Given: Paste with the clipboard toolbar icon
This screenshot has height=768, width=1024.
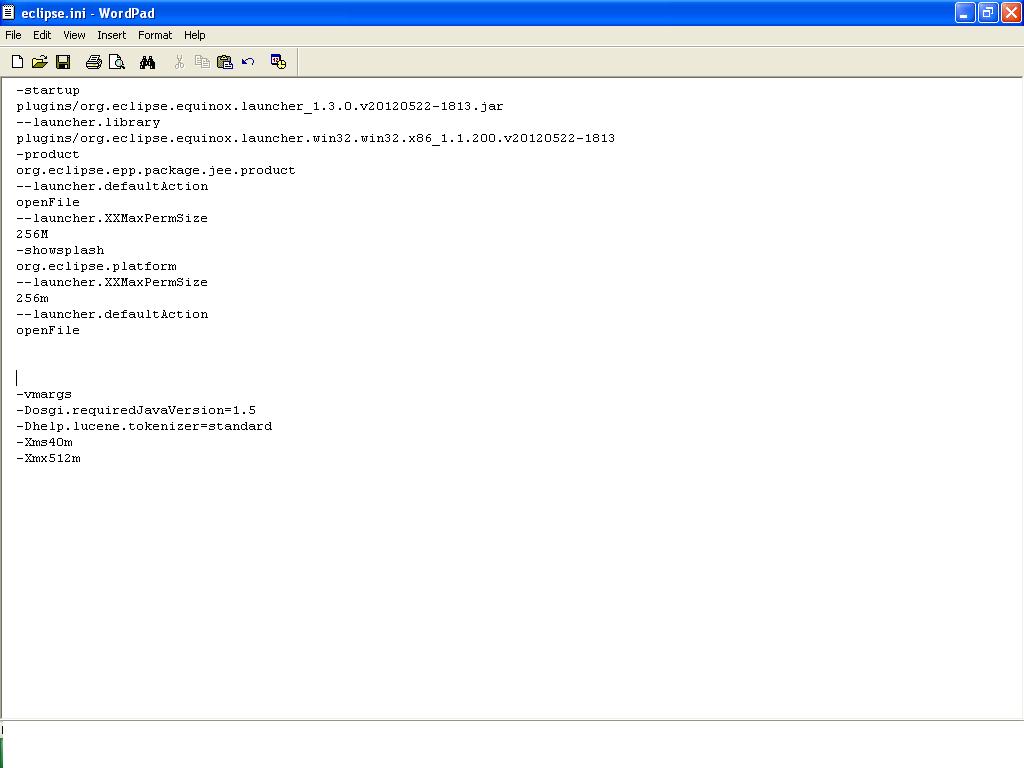Looking at the screenshot, I should 225,62.
